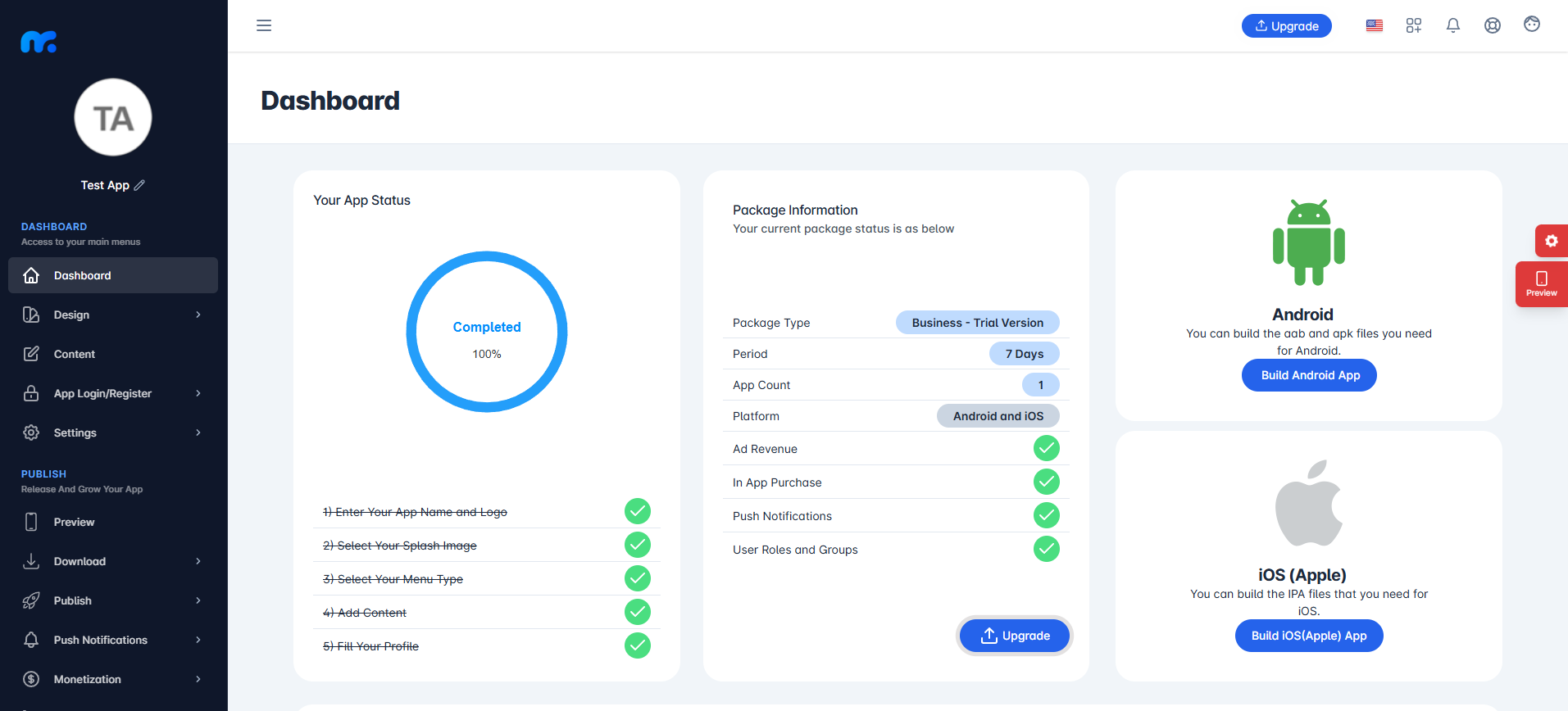Image resolution: width=1568 pixels, height=711 pixels.
Task: Click the Build Android App button
Action: [1309, 375]
